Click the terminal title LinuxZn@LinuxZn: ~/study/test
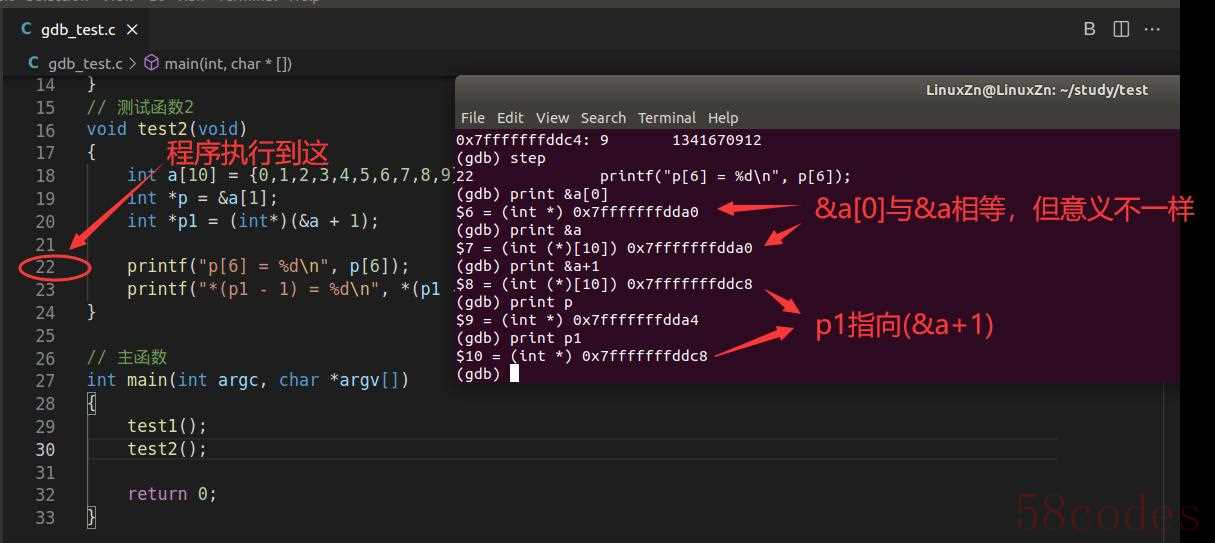Viewport: 1215px width, 543px height. pyautogui.click(x=1037, y=90)
